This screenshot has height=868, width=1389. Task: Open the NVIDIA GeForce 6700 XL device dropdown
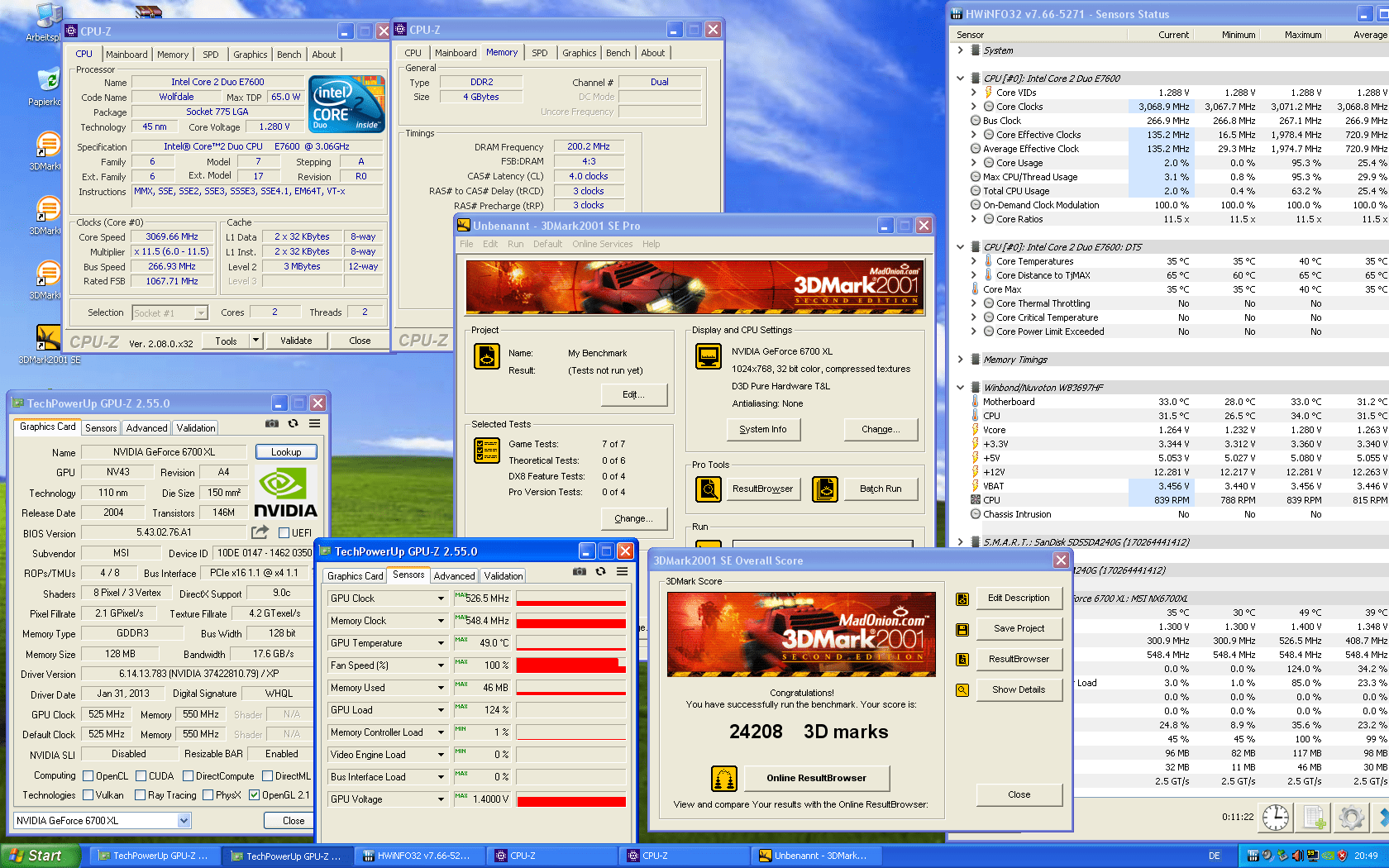(184, 821)
